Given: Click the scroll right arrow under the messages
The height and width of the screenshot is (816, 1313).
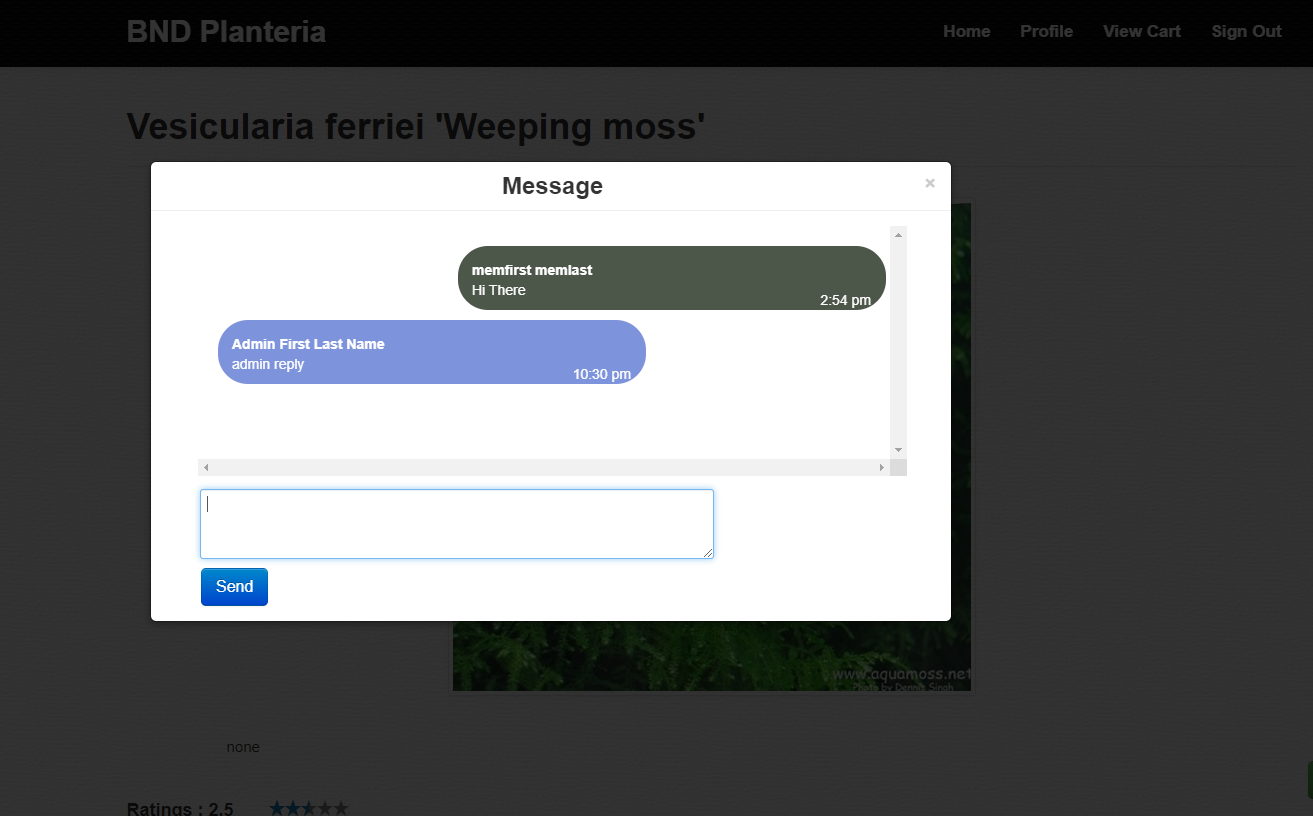Looking at the screenshot, I should pos(881,467).
